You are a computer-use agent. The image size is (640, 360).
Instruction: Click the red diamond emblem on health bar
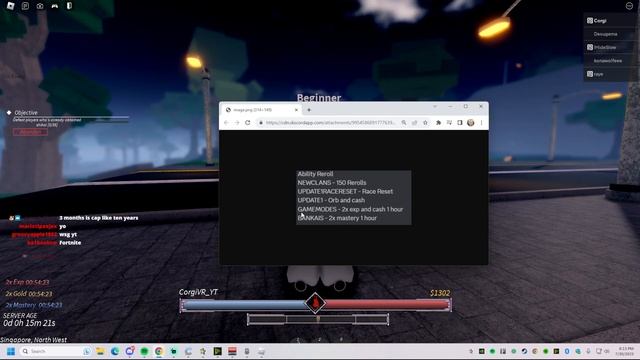pyautogui.click(x=315, y=303)
